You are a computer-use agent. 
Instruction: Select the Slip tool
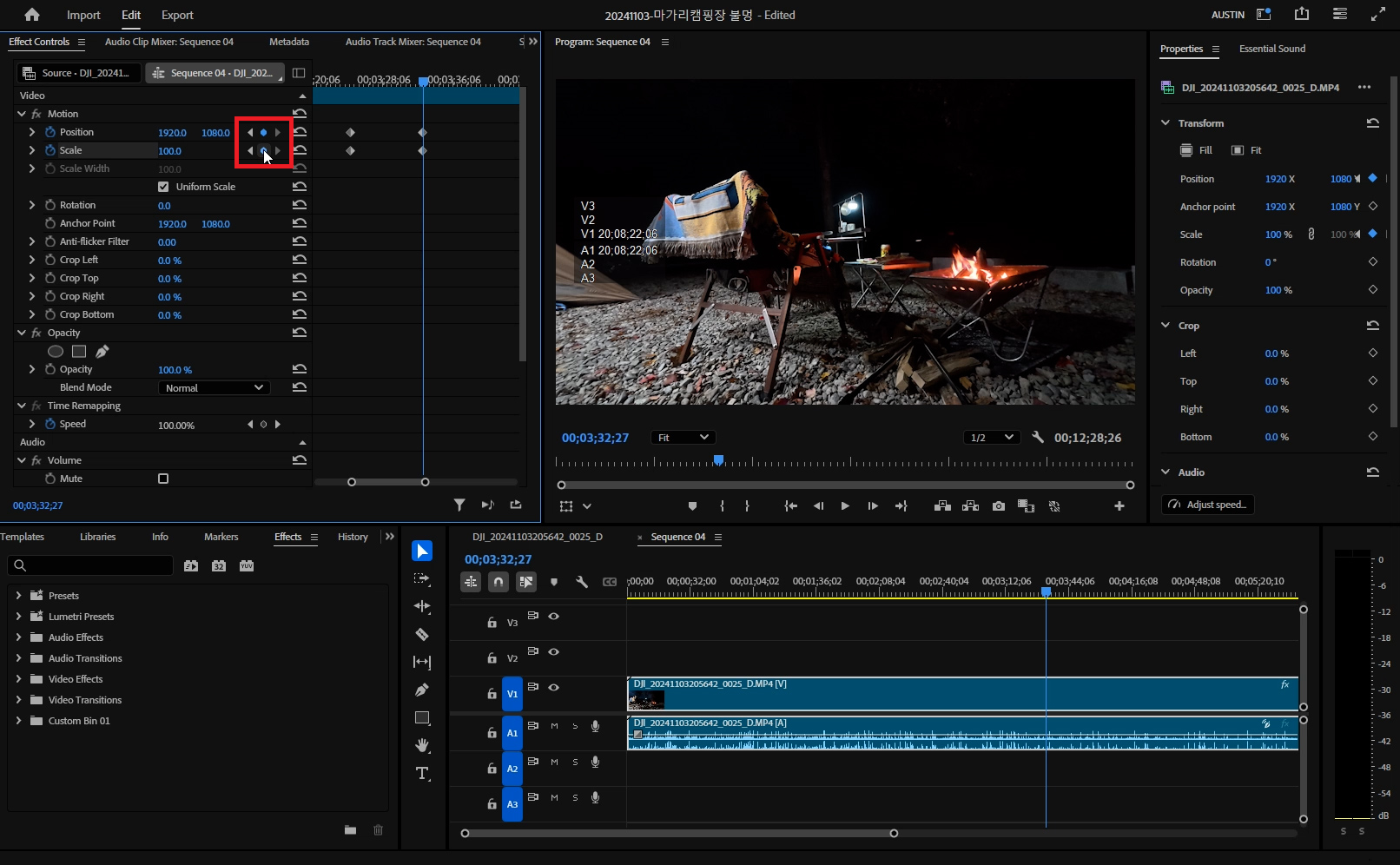[422, 662]
